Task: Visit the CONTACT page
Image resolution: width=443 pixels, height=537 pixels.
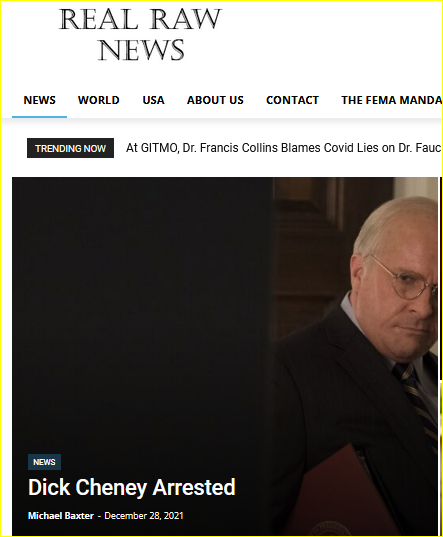Action: (292, 100)
